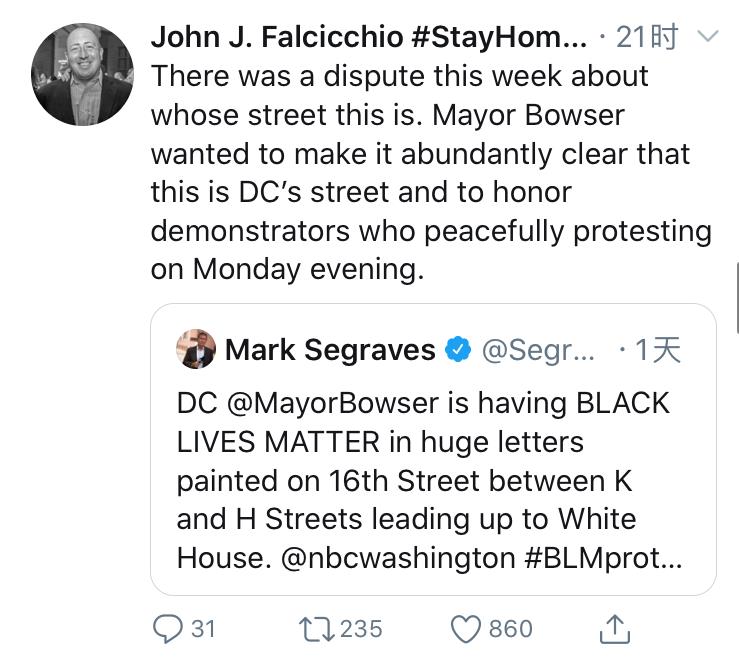The image size is (739, 665).
Task: Tap the retweet arrows icon
Action: (x=317, y=628)
